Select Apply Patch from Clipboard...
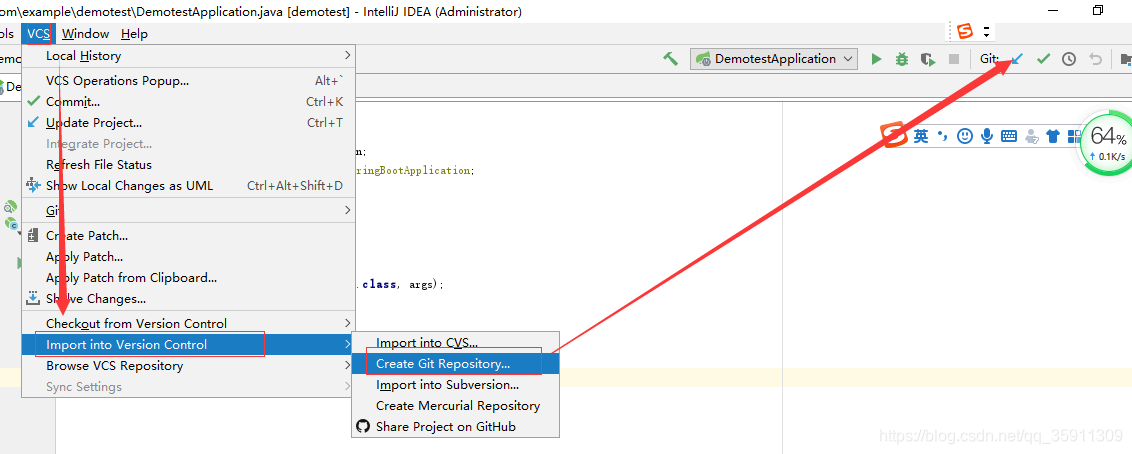The width and height of the screenshot is (1132, 454). pos(189,277)
